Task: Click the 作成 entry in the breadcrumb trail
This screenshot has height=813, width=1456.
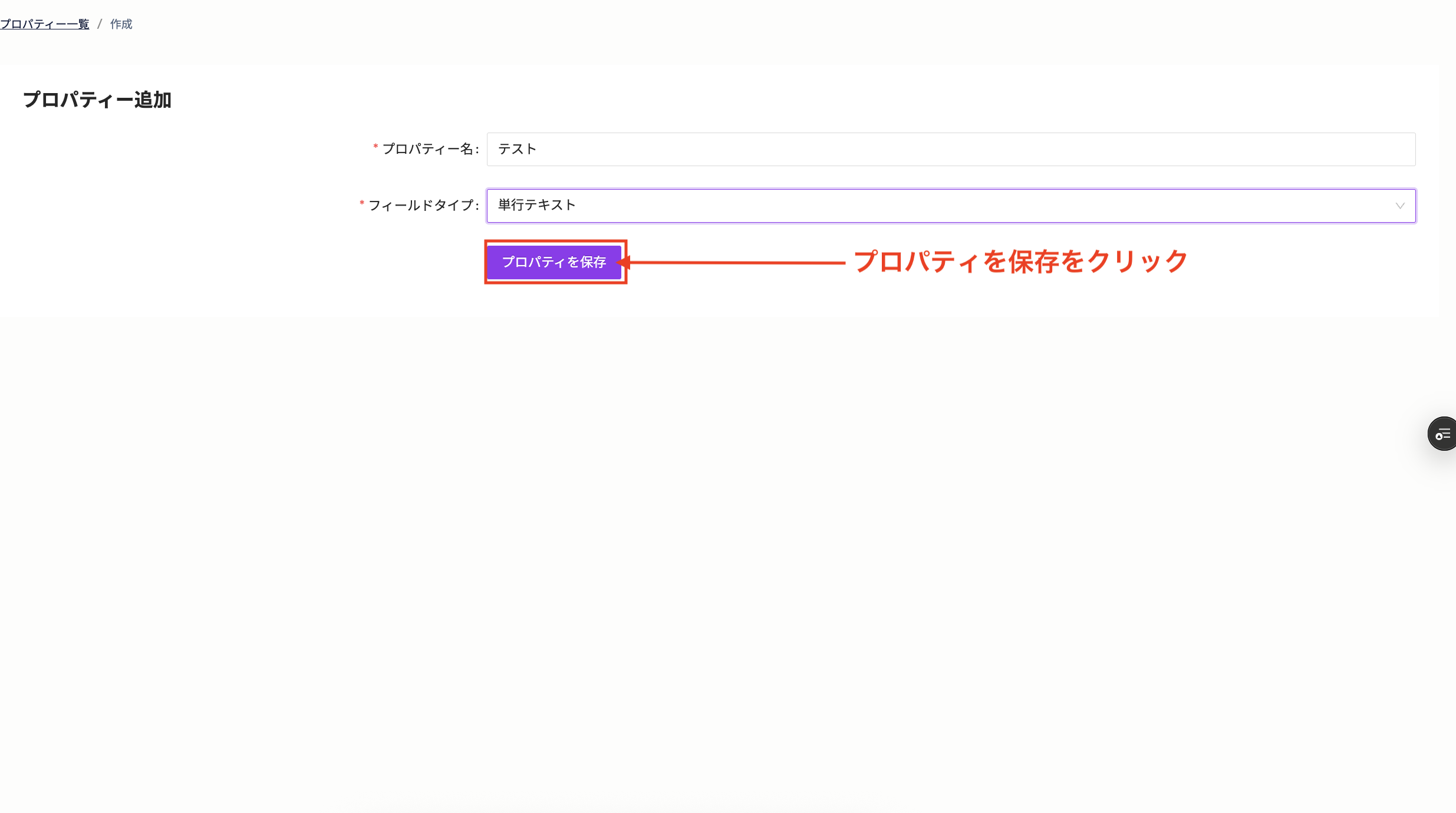Action: (121, 24)
